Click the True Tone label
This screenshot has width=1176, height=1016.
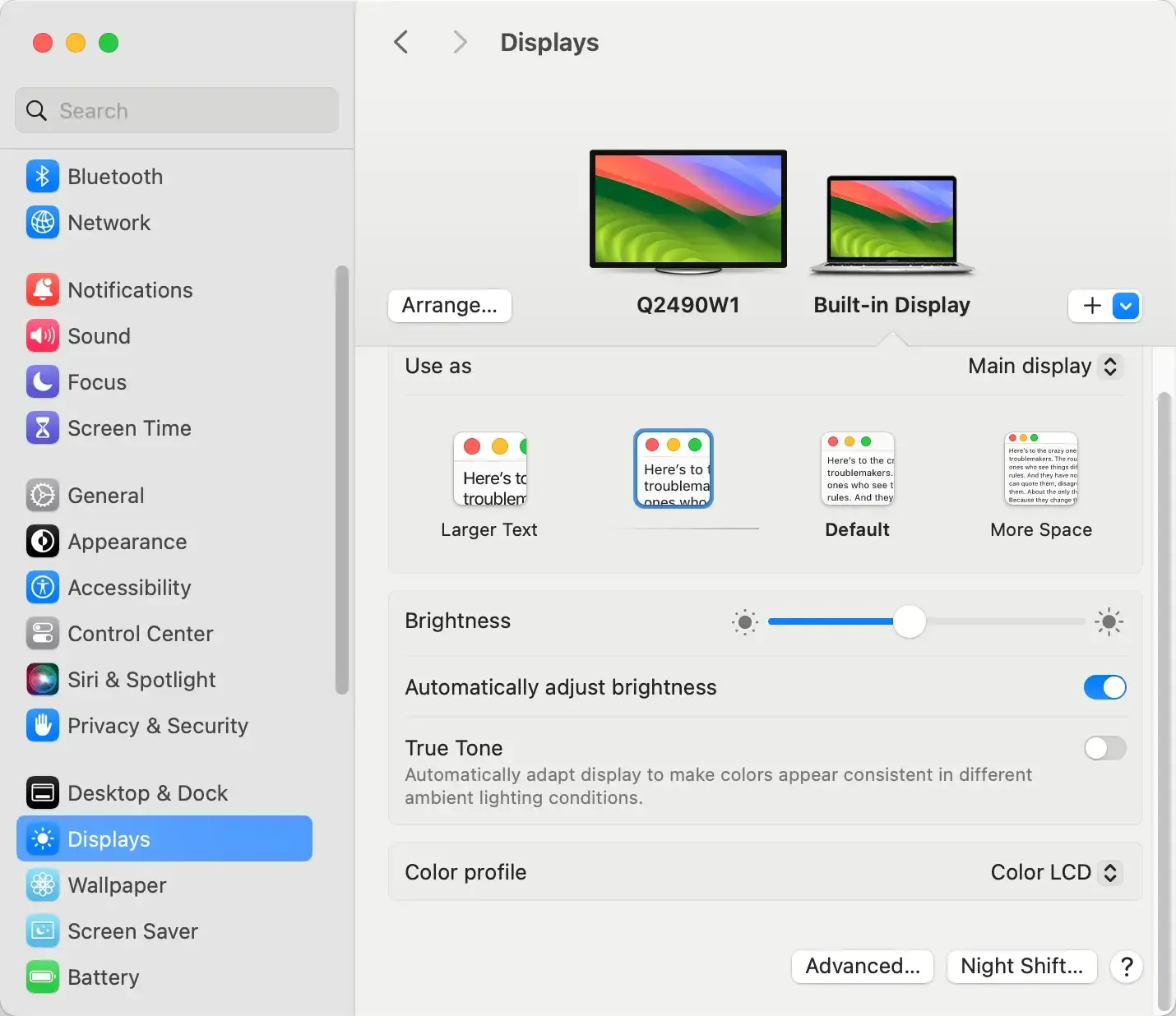[453, 748]
